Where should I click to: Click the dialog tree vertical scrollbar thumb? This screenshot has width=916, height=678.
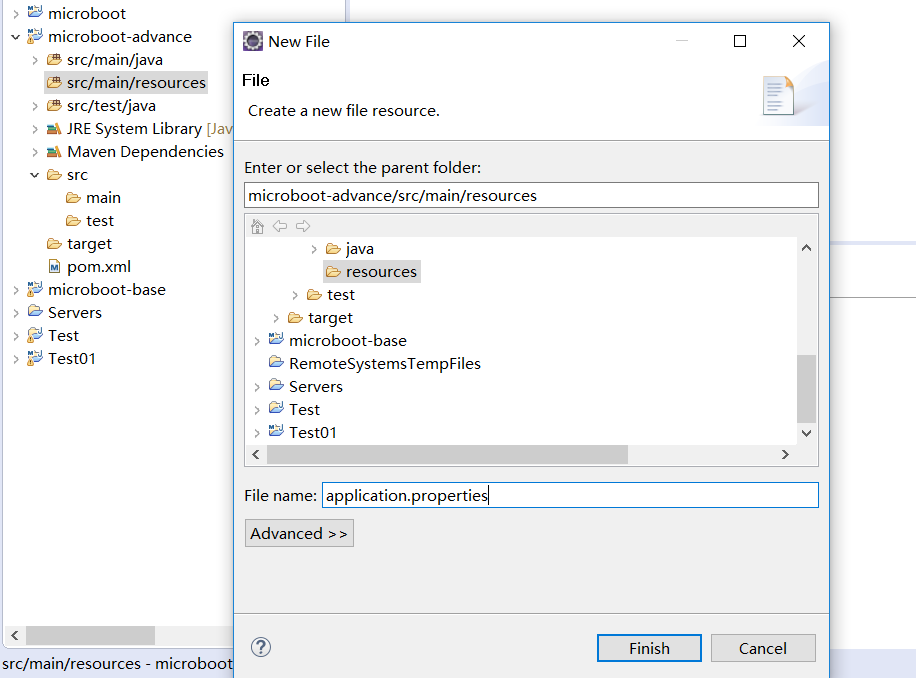point(806,388)
